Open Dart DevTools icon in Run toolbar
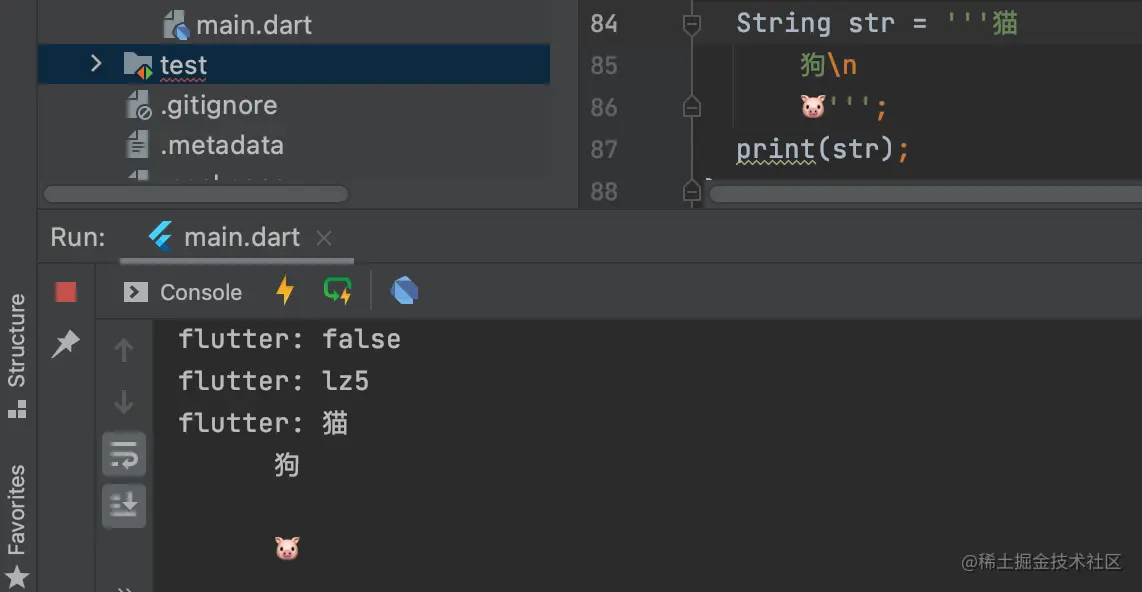The image size is (1142, 592). tap(404, 291)
